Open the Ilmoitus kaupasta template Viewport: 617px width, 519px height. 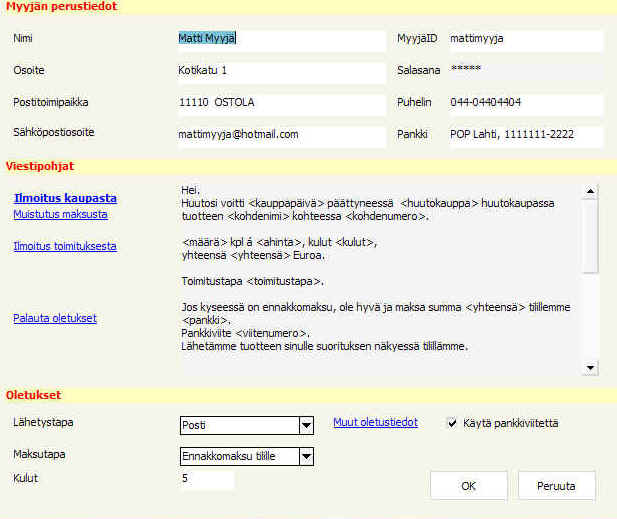tap(65, 198)
